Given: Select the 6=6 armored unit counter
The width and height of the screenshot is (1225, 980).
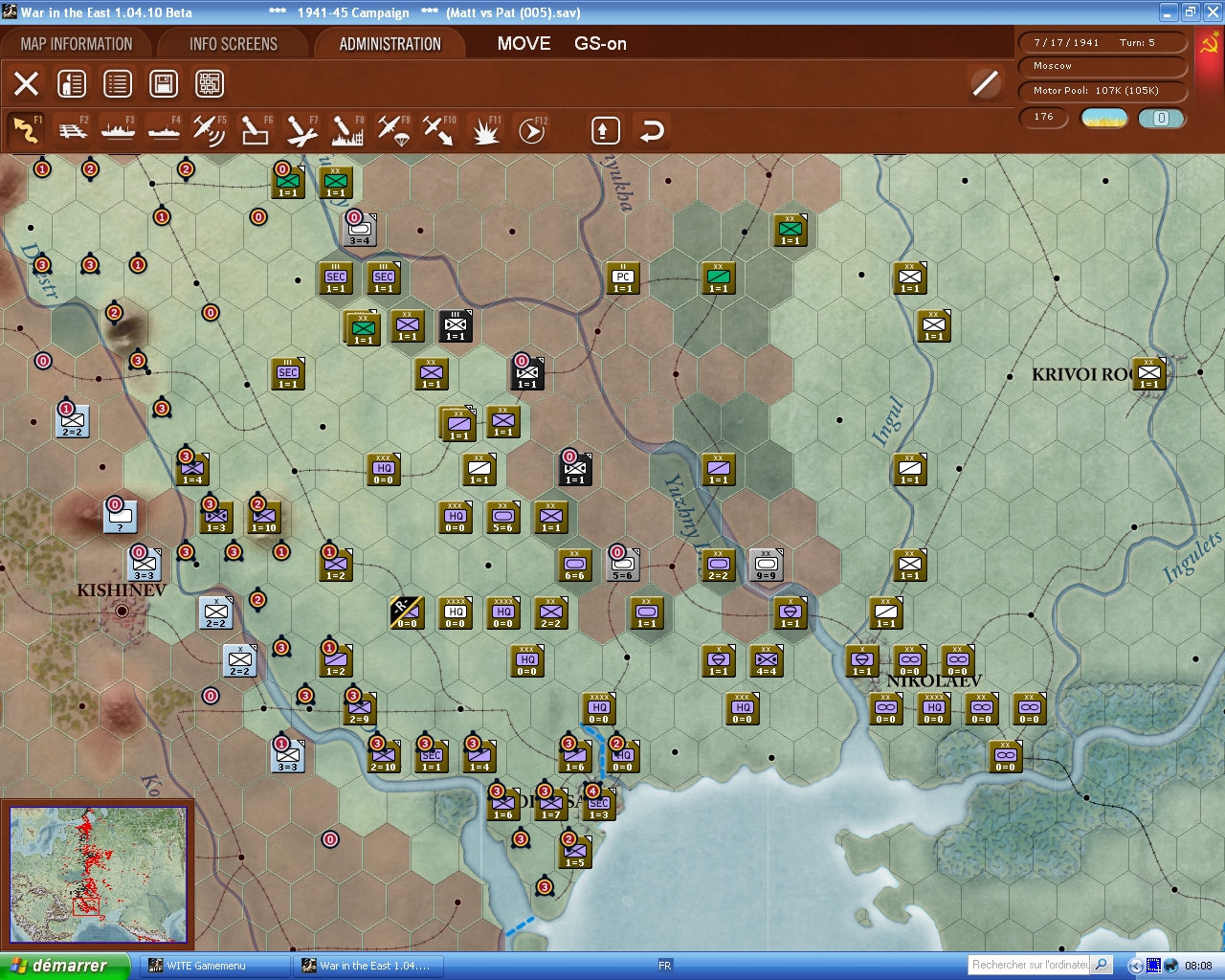Looking at the screenshot, I should (574, 565).
